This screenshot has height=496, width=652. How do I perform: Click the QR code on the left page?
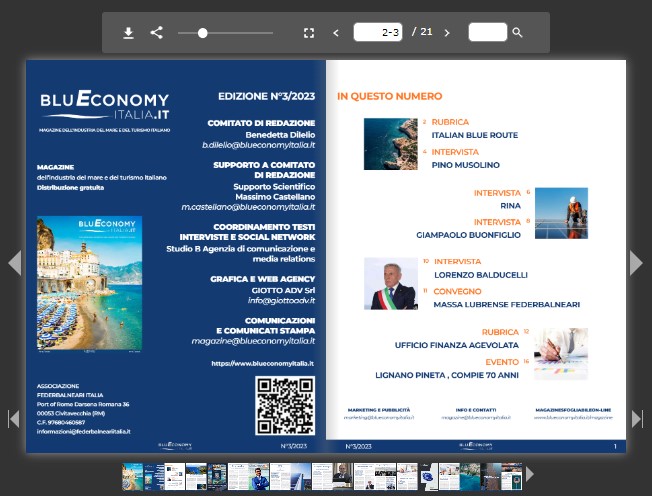(x=285, y=406)
